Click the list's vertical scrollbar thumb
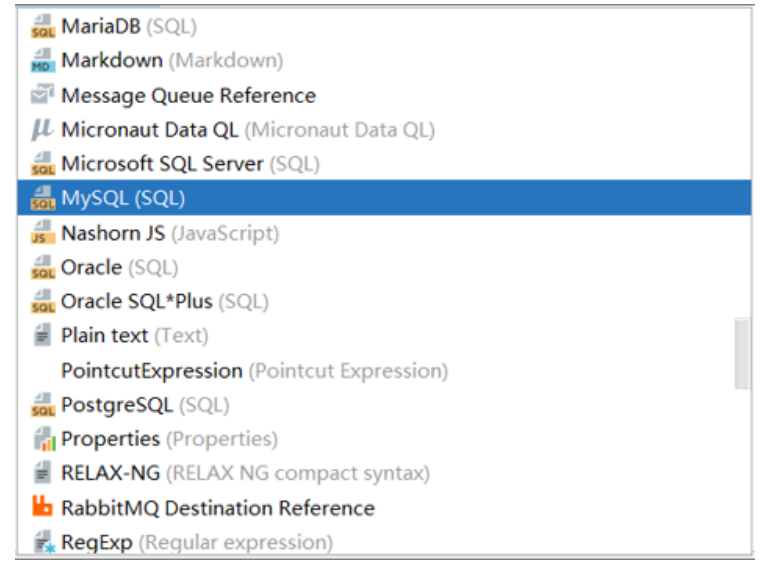 point(742,353)
